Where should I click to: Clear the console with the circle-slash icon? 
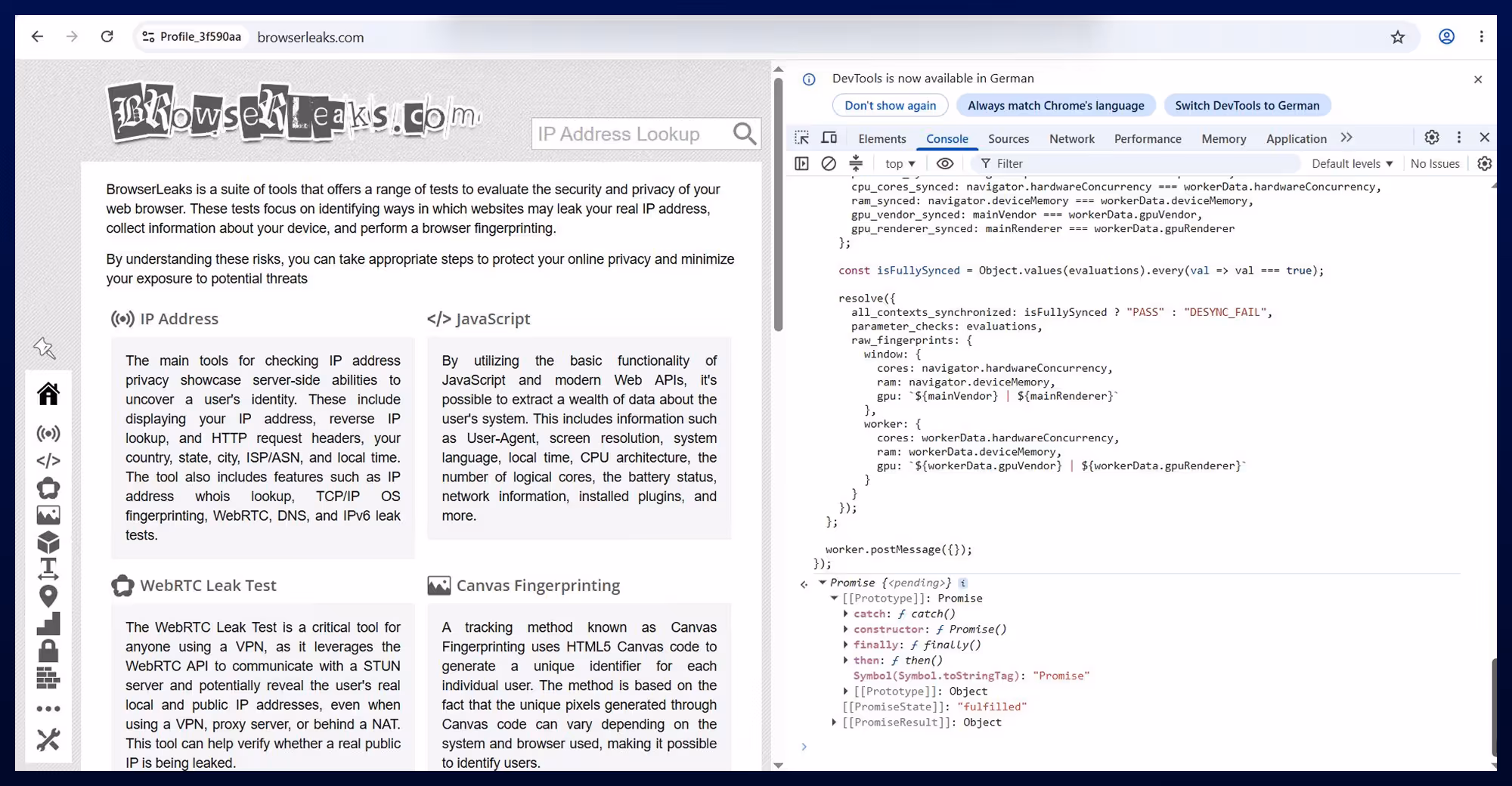[829, 163]
